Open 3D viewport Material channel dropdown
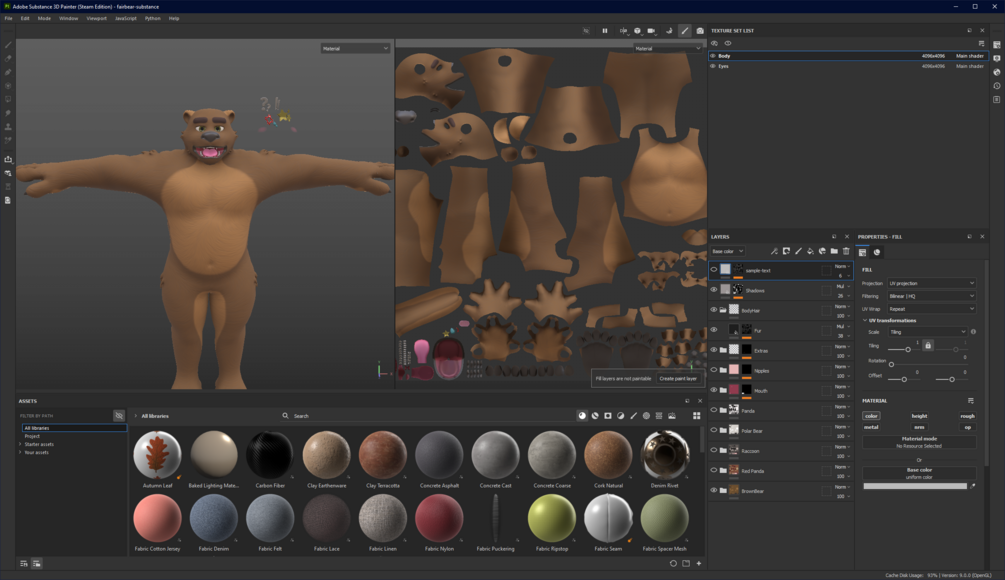Image resolution: width=1005 pixels, height=580 pixels. [x=355, y=48]
